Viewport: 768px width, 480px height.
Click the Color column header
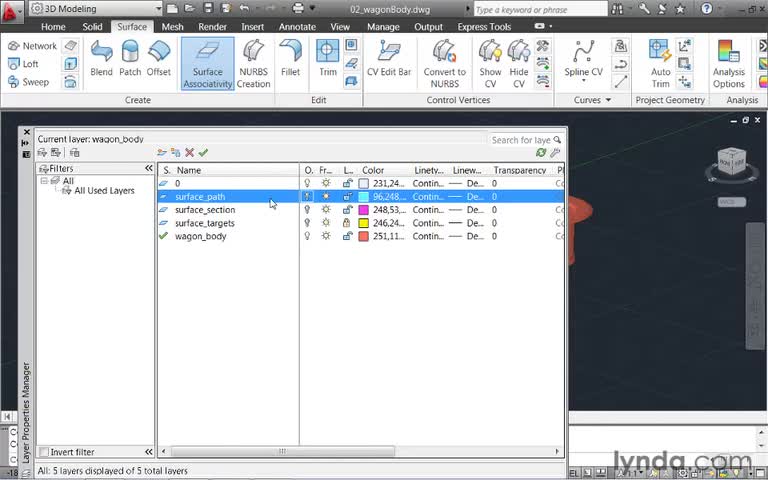tap(373, 170)
